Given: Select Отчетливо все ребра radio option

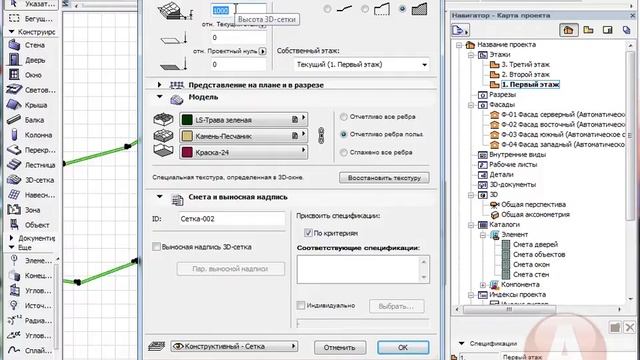Looking at the screenshot, I should pyautogui.click(x=344, y=117).
